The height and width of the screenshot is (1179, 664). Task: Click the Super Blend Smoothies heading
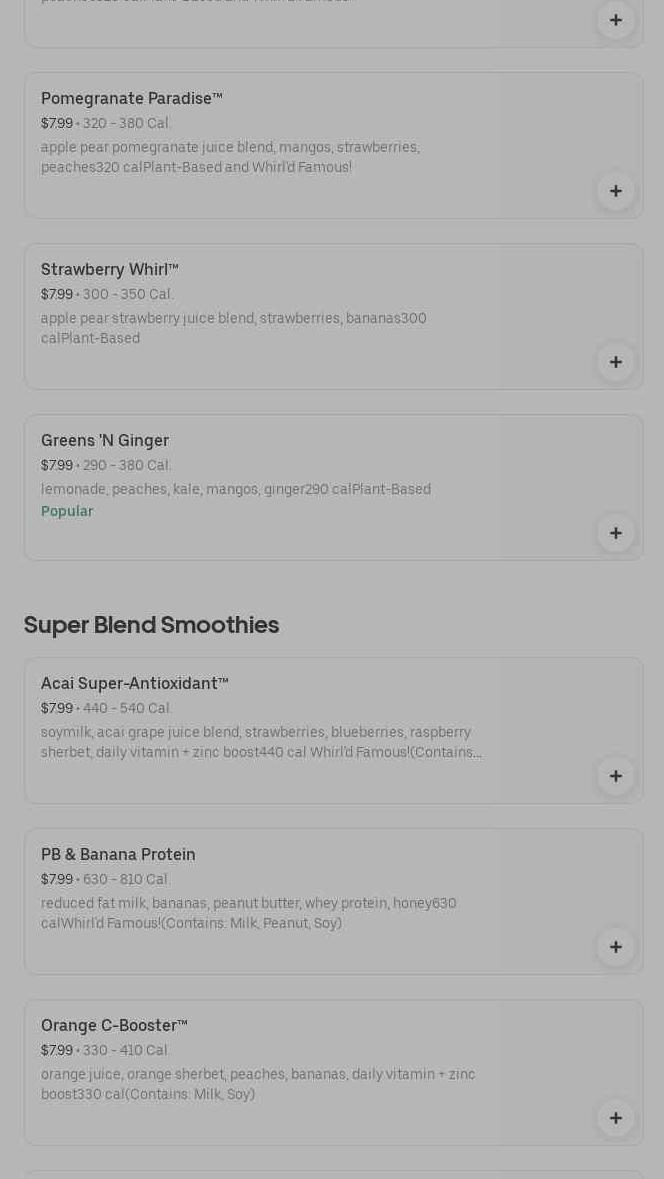151,624
